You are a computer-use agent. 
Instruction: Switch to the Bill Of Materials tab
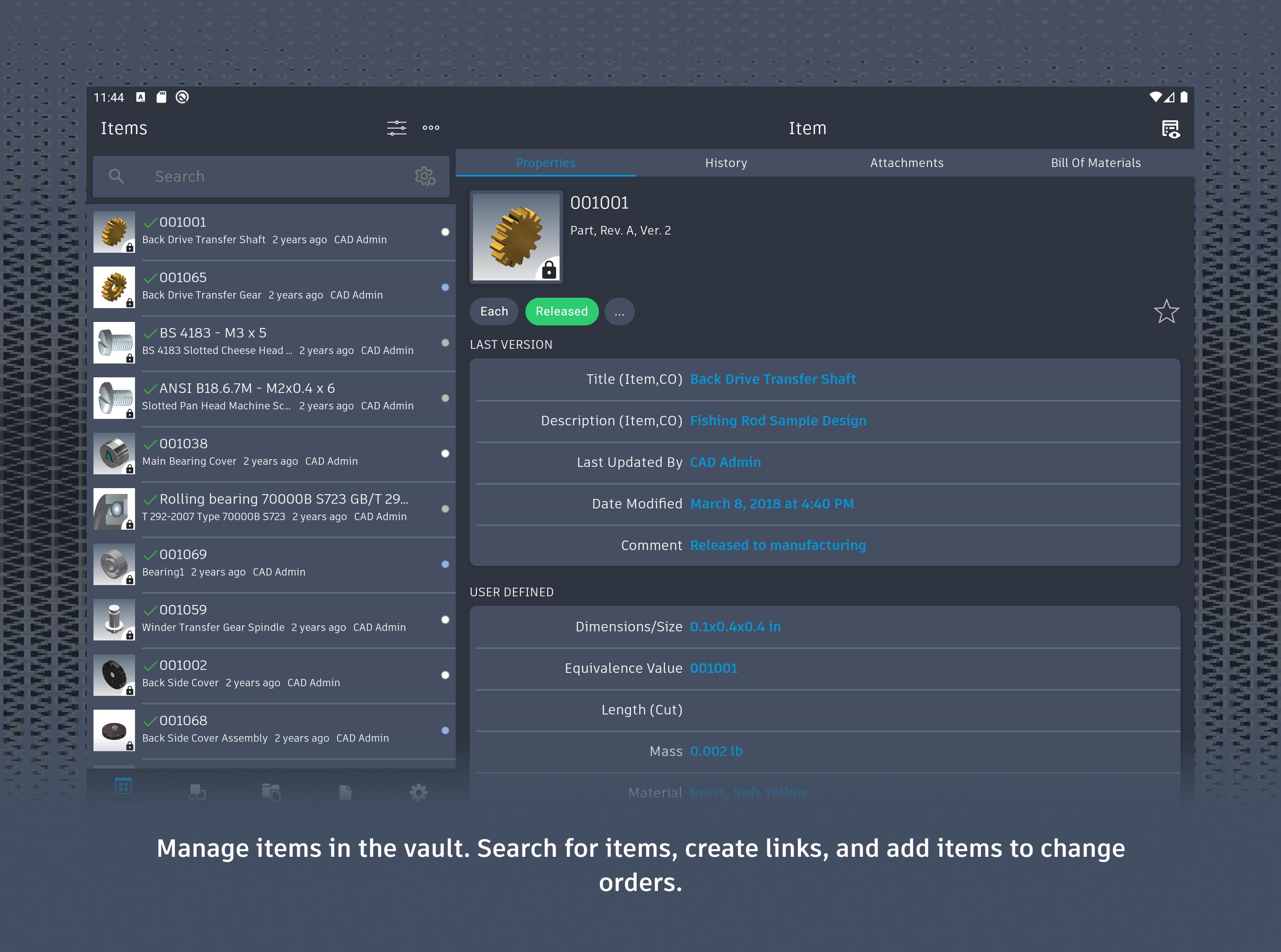[x=1095, y=163]
